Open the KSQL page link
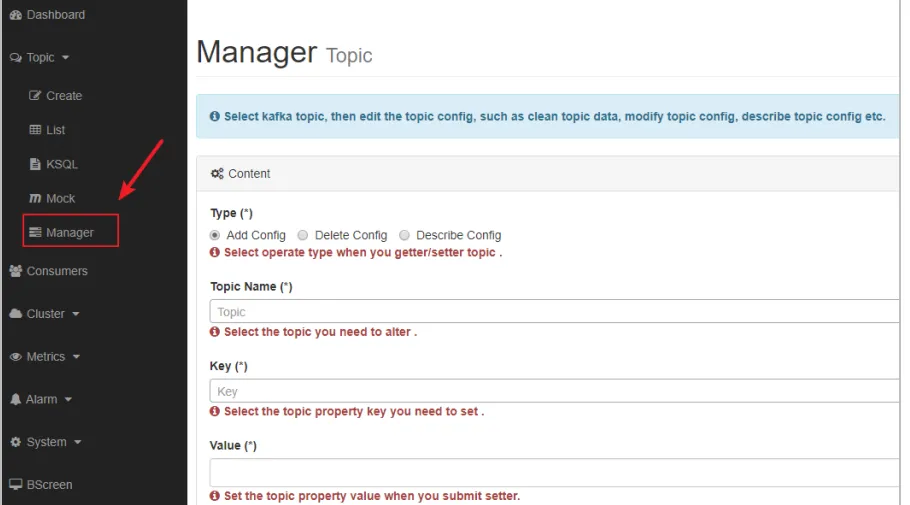Image resolution: width=910 pixels, height=505 pixels. tap(61, 164)
